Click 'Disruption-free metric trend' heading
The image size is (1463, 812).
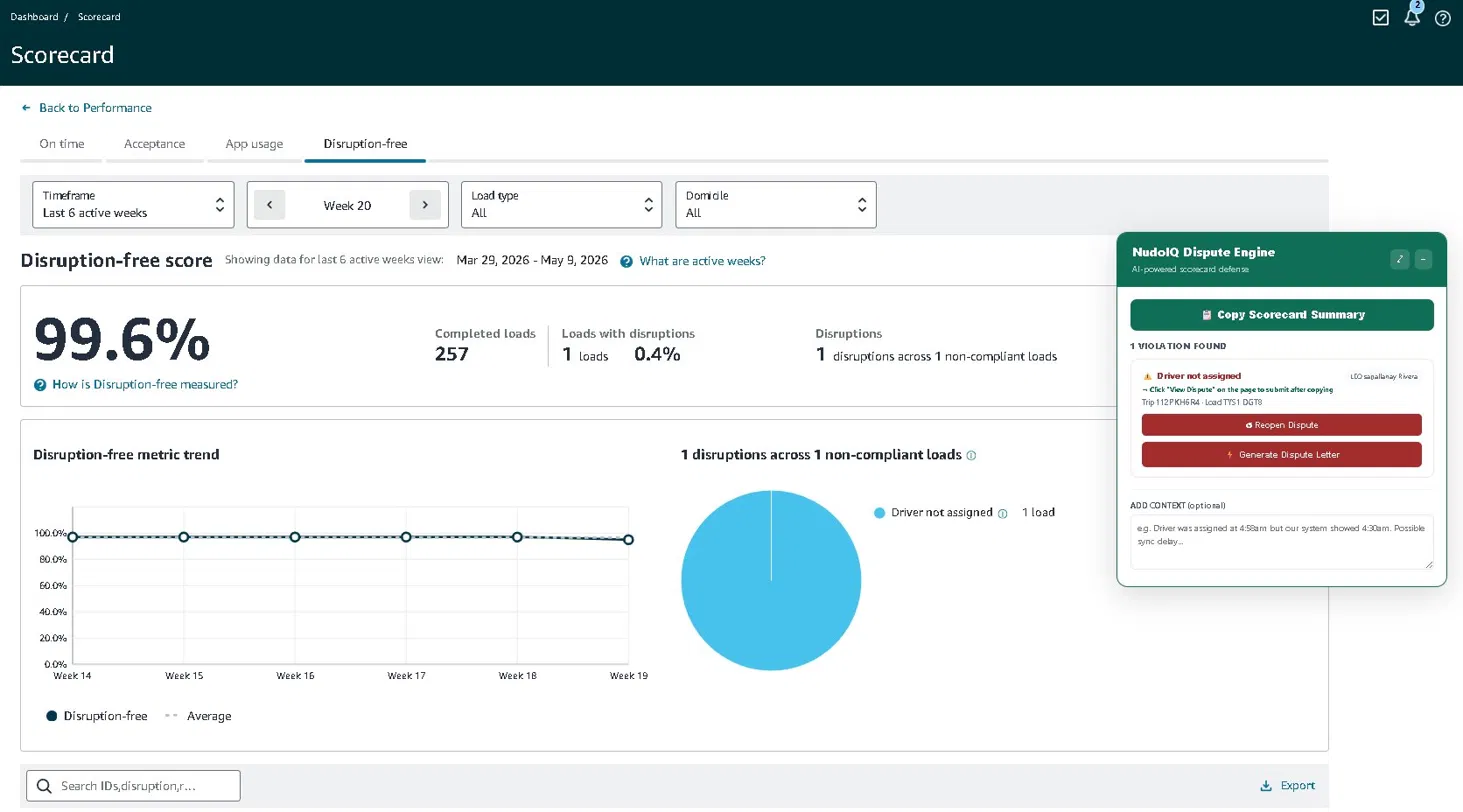coord(126,454)
